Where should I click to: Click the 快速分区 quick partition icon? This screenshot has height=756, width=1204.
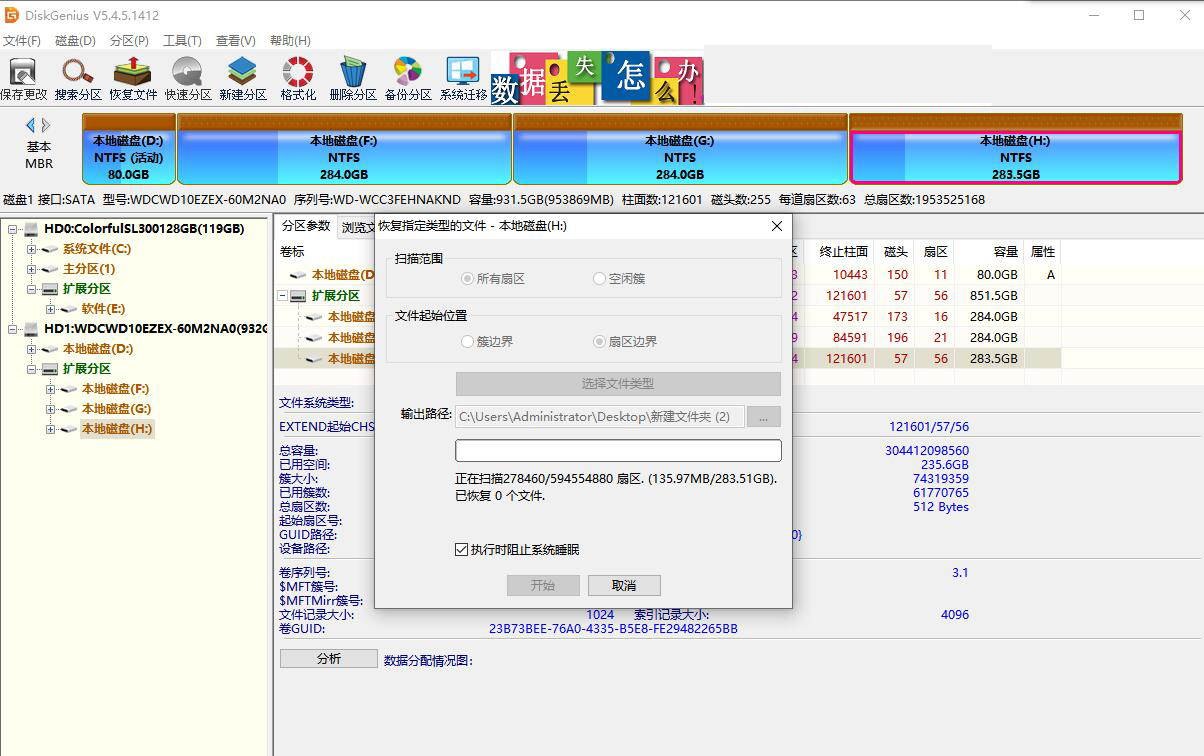coord(186,77)
